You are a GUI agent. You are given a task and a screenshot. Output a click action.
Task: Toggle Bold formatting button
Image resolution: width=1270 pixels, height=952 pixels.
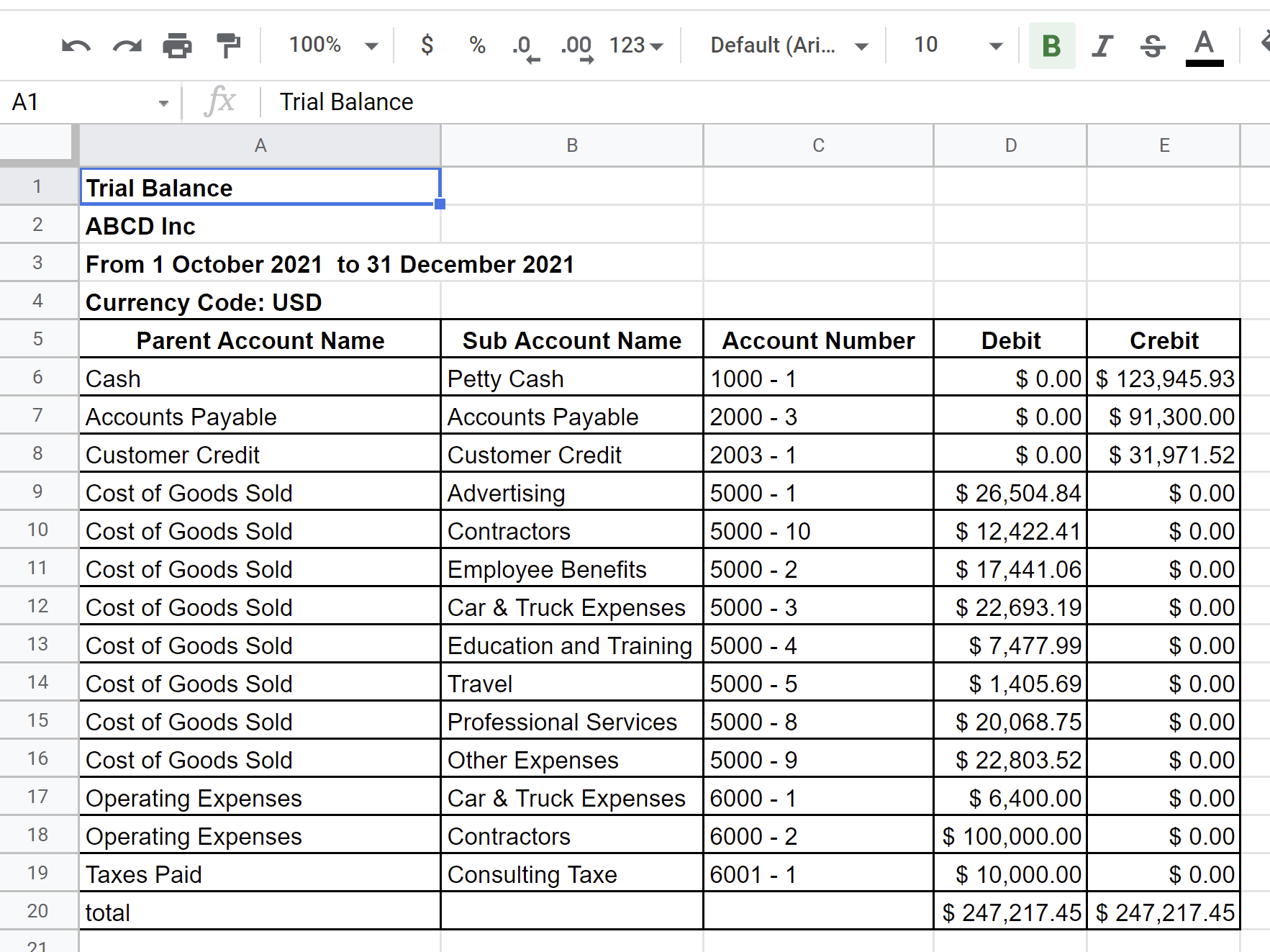pyautogui.click(x=1052, y=45)
